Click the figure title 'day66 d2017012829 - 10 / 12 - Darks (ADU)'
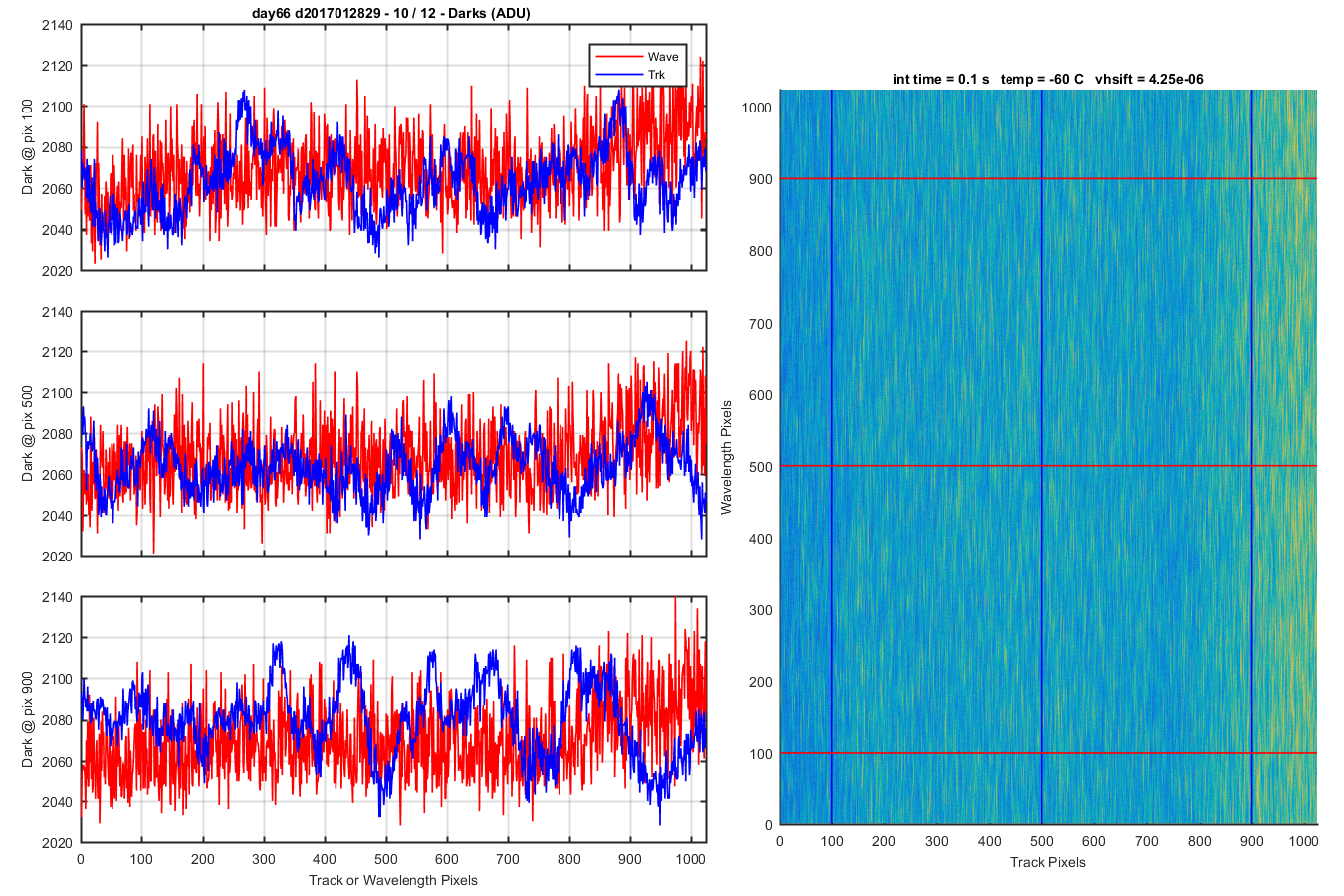Image resolution: width=1344 pixels, height=896 pixels. (391, 13)
